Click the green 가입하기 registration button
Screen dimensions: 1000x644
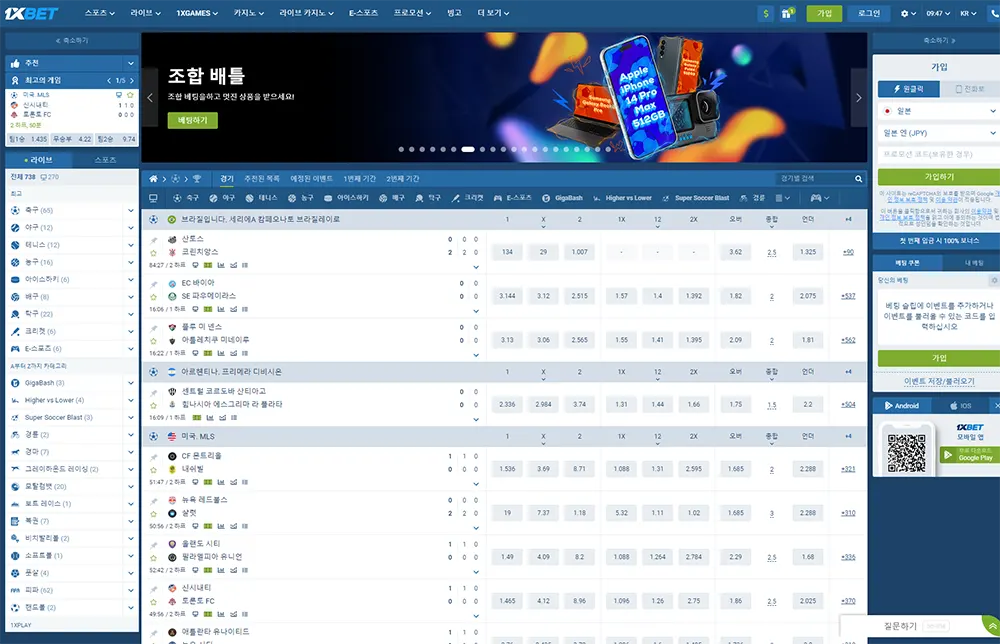pyautogui.click(x=939, y=177)
